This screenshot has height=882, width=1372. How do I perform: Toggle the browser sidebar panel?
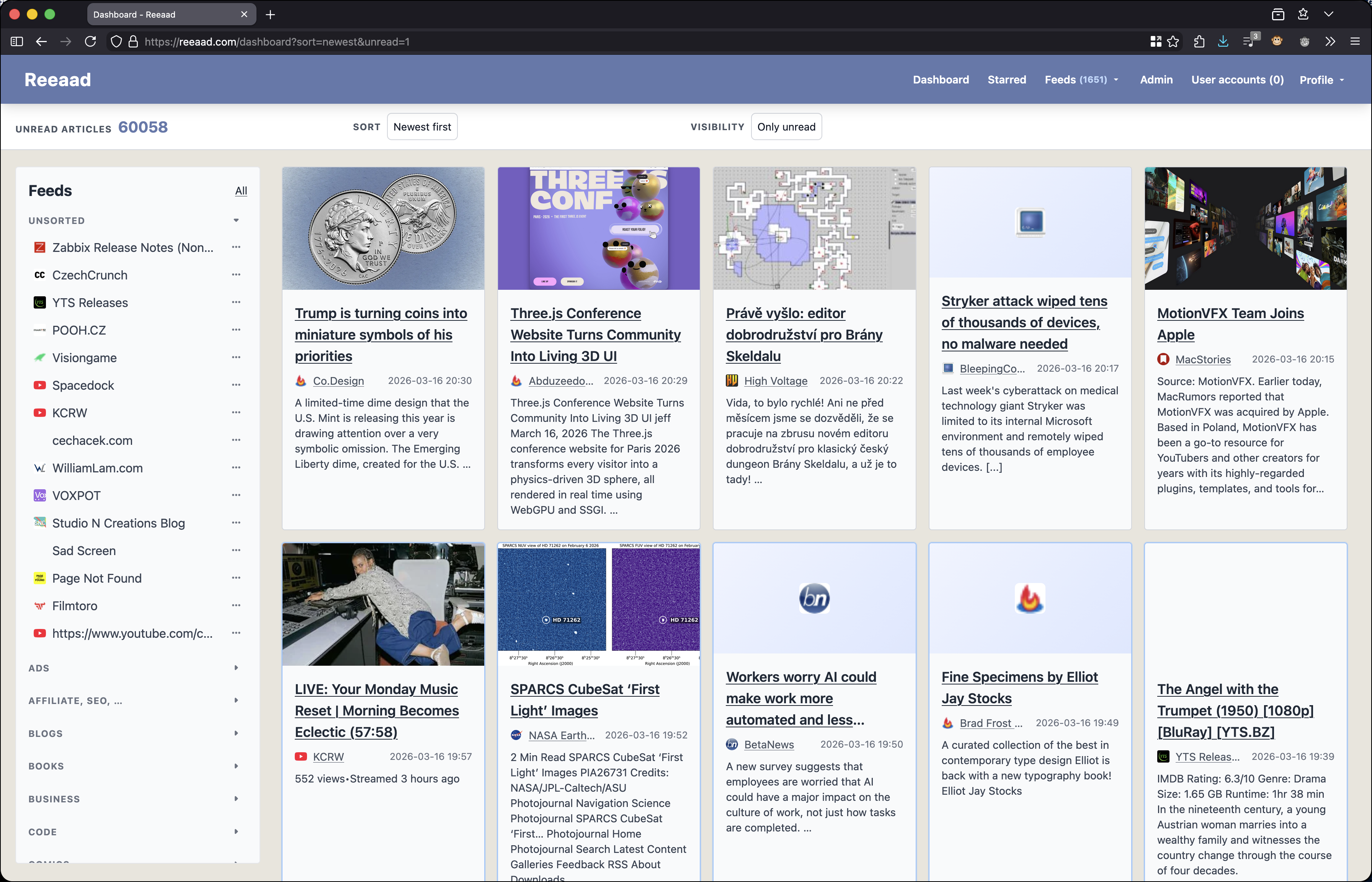coord(16,41)
